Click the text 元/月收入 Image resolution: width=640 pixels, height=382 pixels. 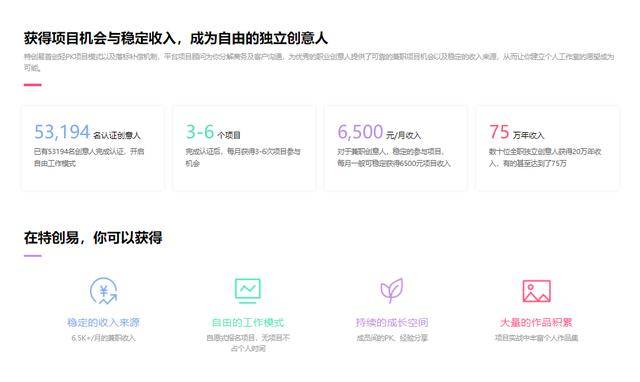tap(403, 135)
